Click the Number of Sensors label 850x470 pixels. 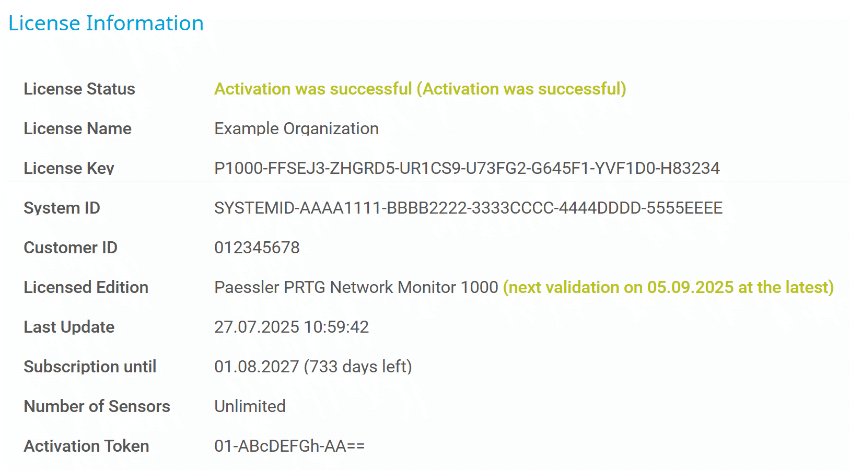point(97,407)
